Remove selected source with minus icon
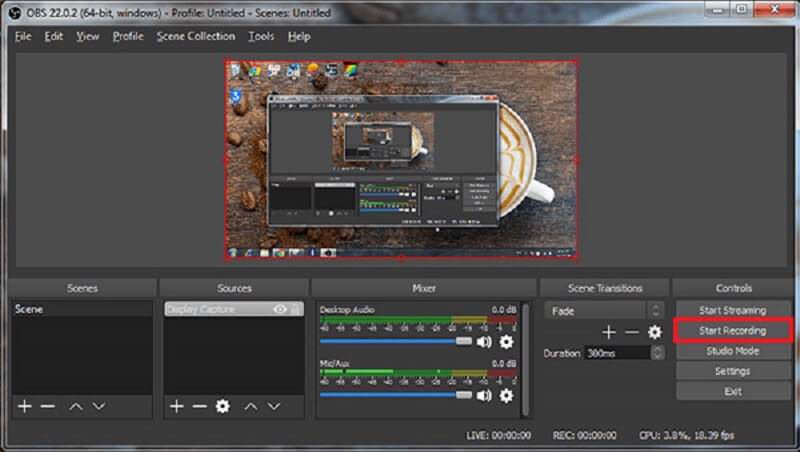 (199, 406)
